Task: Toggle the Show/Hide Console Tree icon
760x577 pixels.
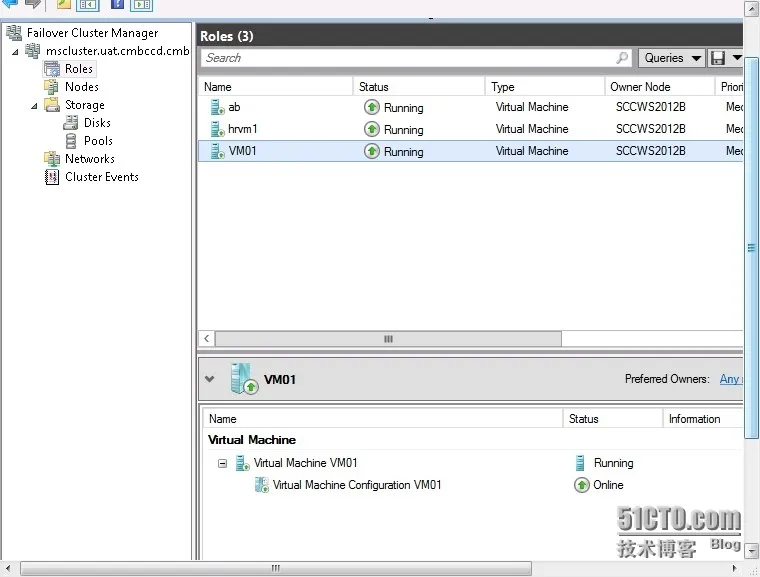Action: point(87,5)
